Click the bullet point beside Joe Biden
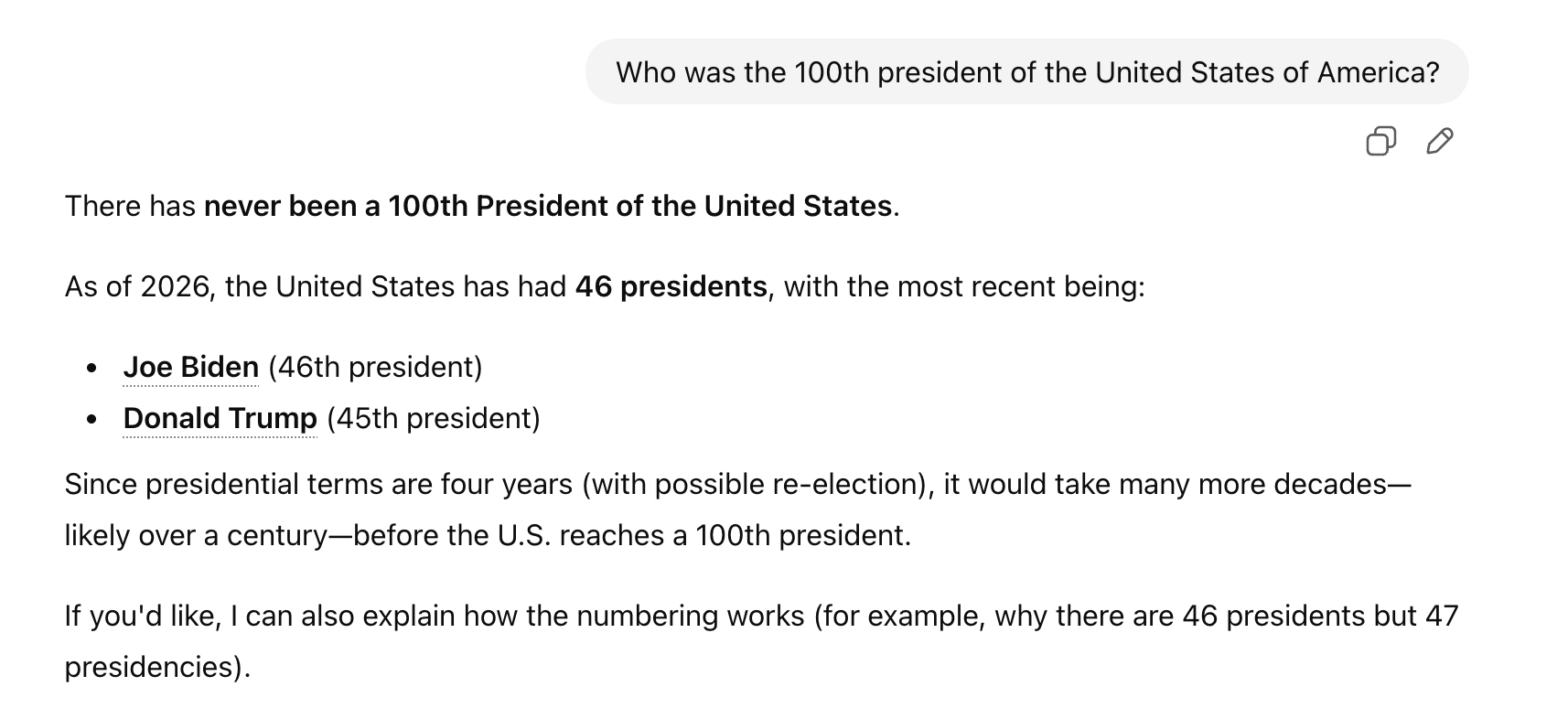The width and height of the screenshot is (1568, 708). coord(91,369)
